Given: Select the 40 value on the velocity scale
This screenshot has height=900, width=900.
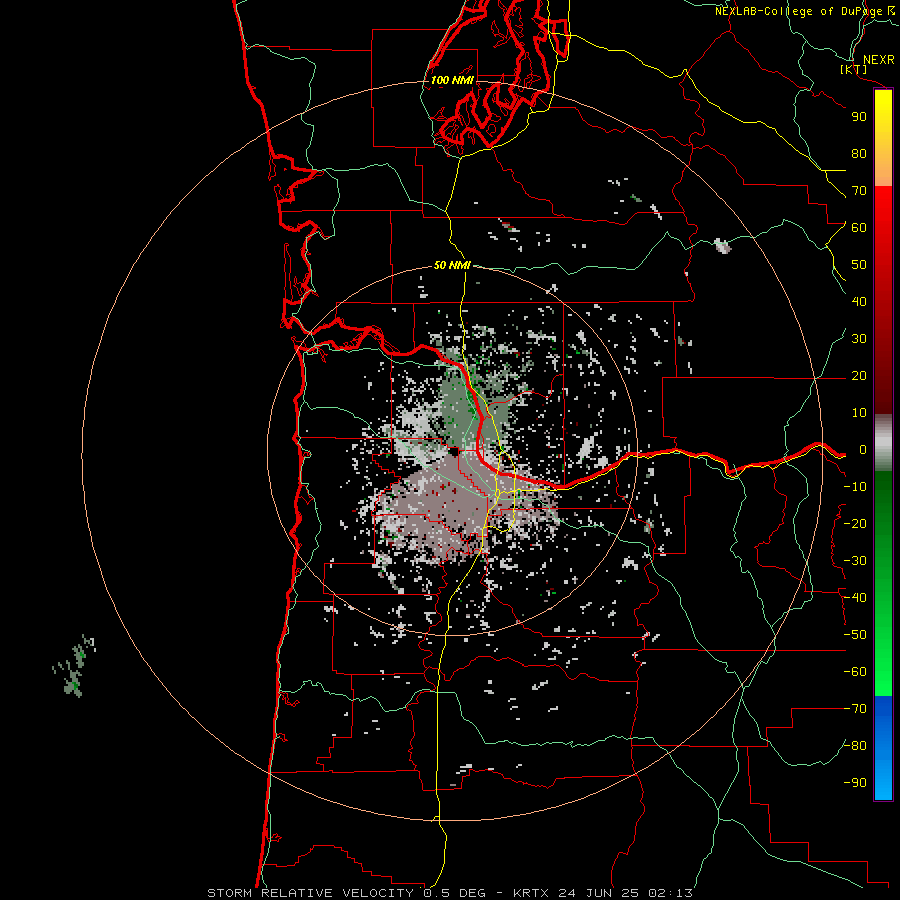Looking at the screenshot, I should tap(859, 301).
